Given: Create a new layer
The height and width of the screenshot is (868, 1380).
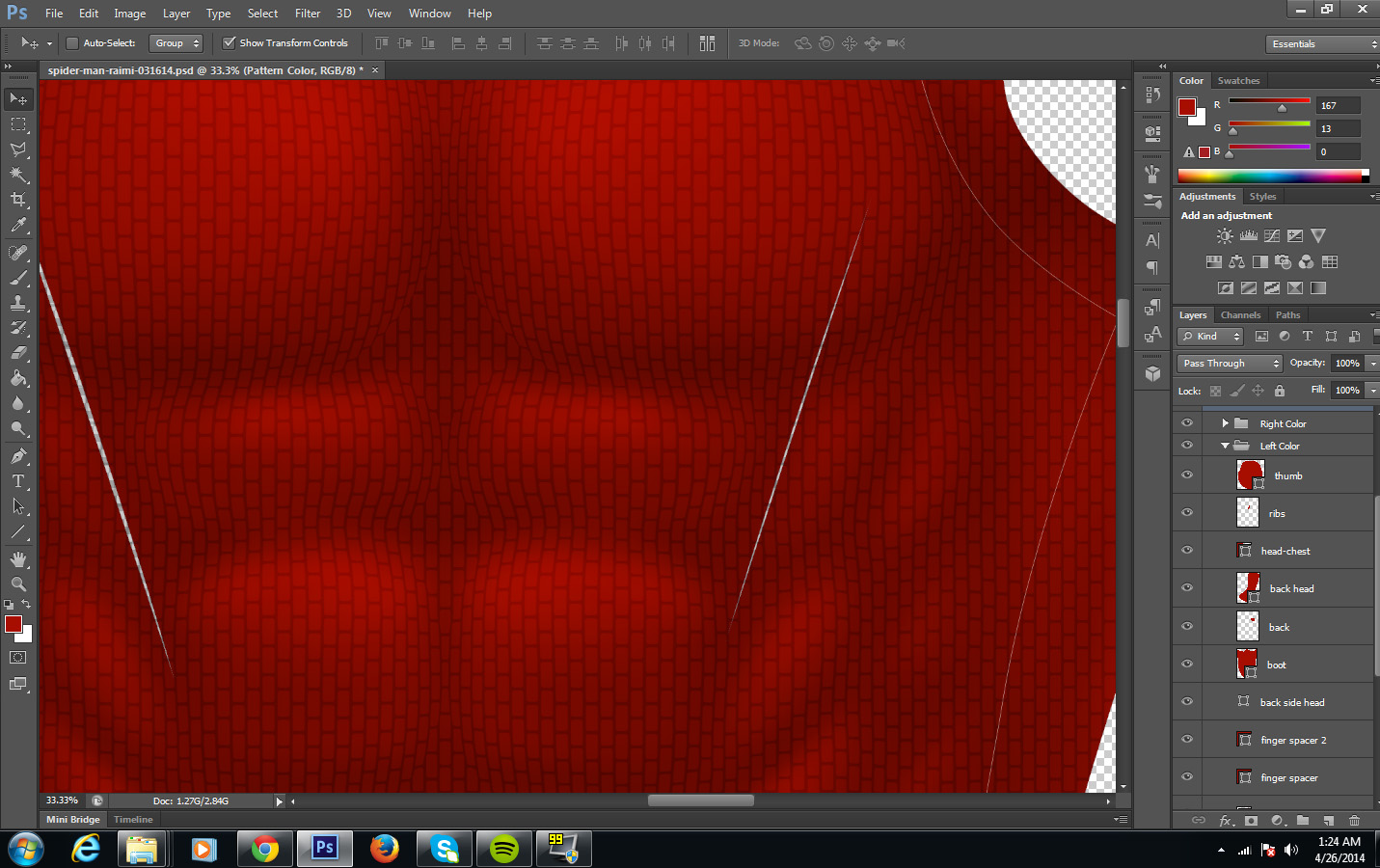Looking at the screenshot, I should pyautogui.click(x=1329, y=821).
